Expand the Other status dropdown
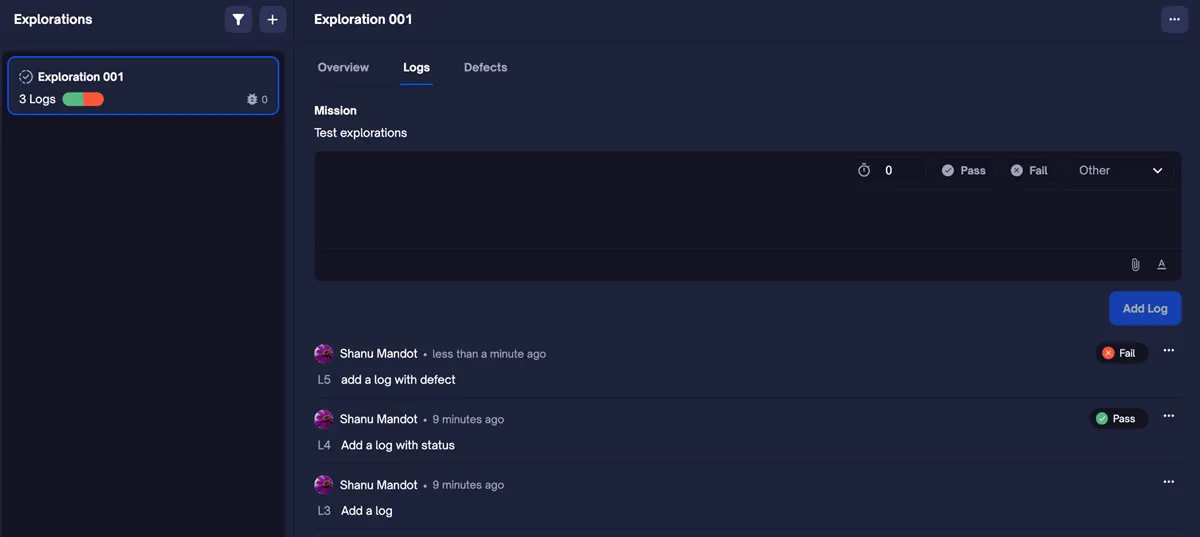The width and height of the screenshot is (1200, 537). point(1120,170)
